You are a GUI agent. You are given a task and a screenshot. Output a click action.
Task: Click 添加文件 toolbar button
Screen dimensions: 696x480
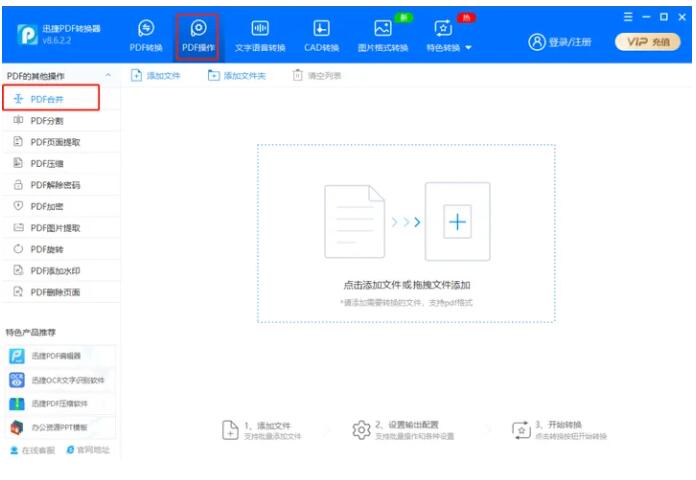(156, 76)
